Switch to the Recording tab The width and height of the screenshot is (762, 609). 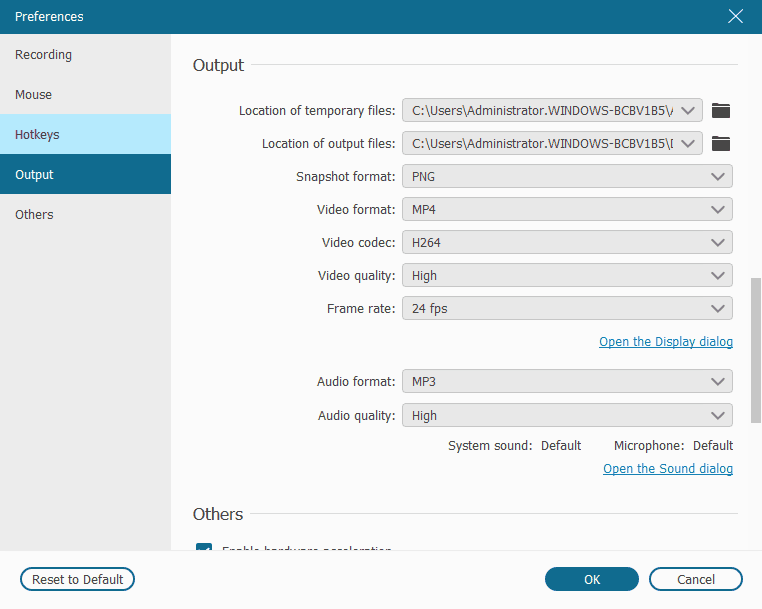coord(86,54)
